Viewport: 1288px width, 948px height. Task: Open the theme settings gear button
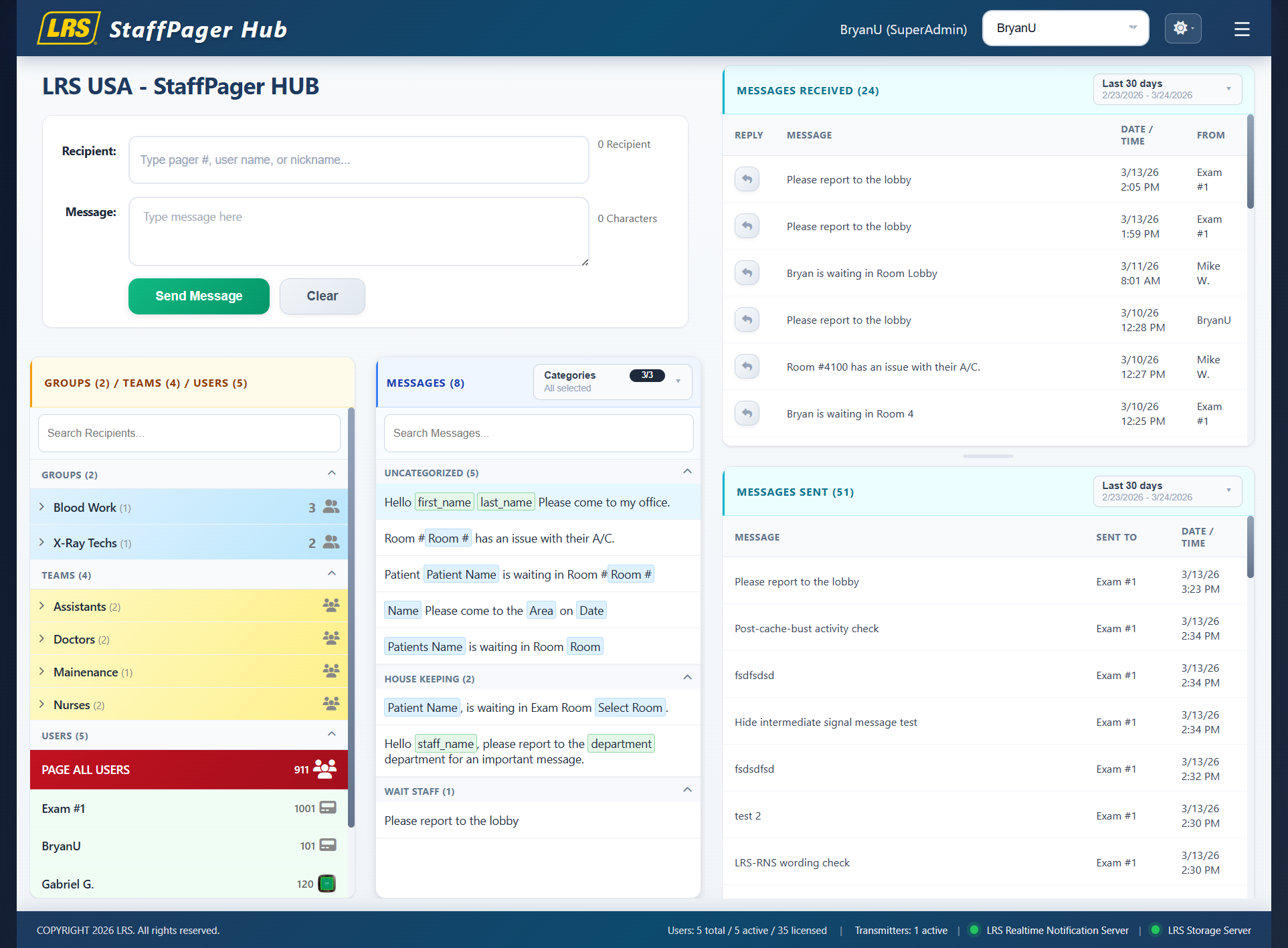1182,28
